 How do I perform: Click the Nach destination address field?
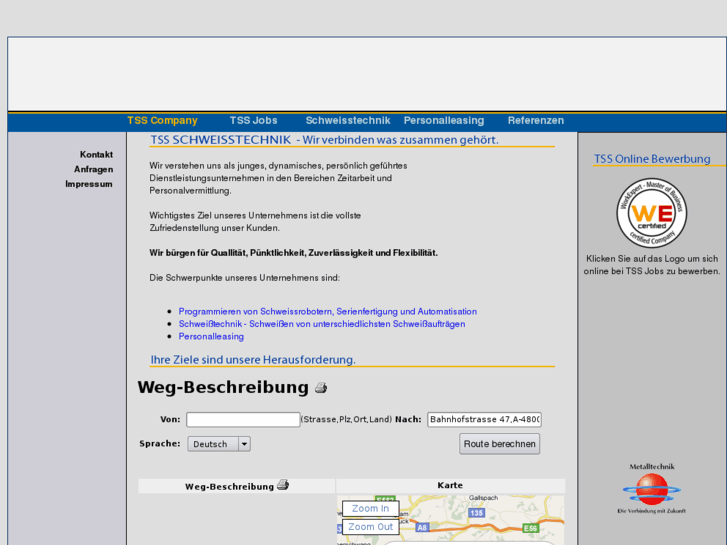tap(484, 420)
